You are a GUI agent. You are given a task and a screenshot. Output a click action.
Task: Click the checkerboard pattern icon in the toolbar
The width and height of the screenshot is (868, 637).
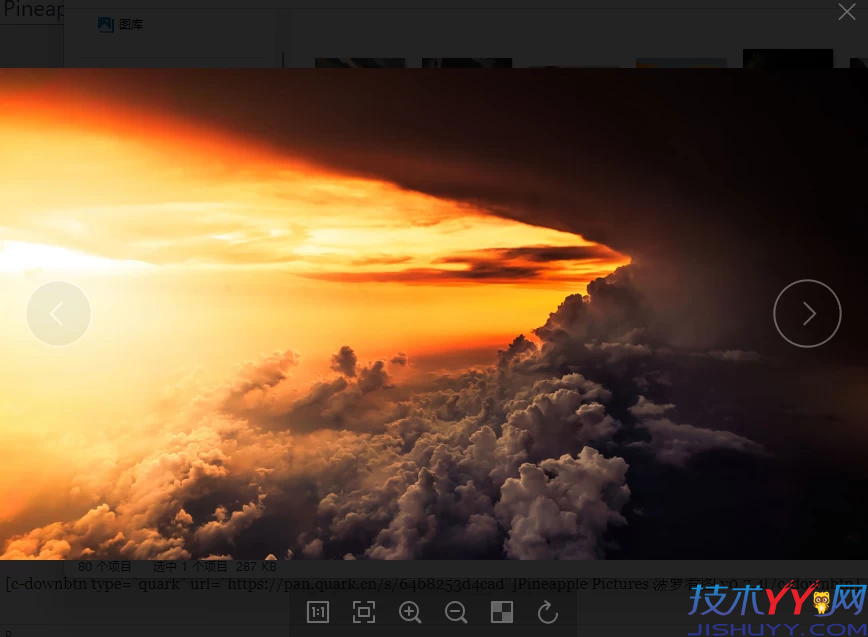(501, 612)
